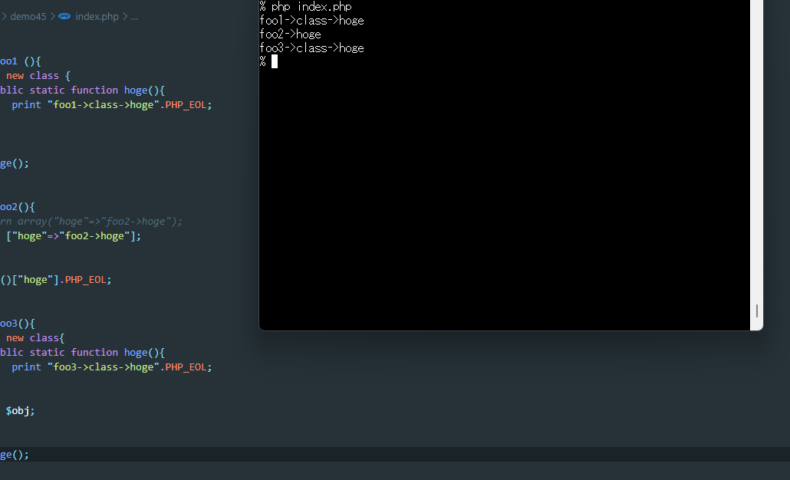Image resolution: width=790 pixels, height=480 pixels.
Task: Open the index.php breadcrumb item
Action: click(x=97, y=17)
